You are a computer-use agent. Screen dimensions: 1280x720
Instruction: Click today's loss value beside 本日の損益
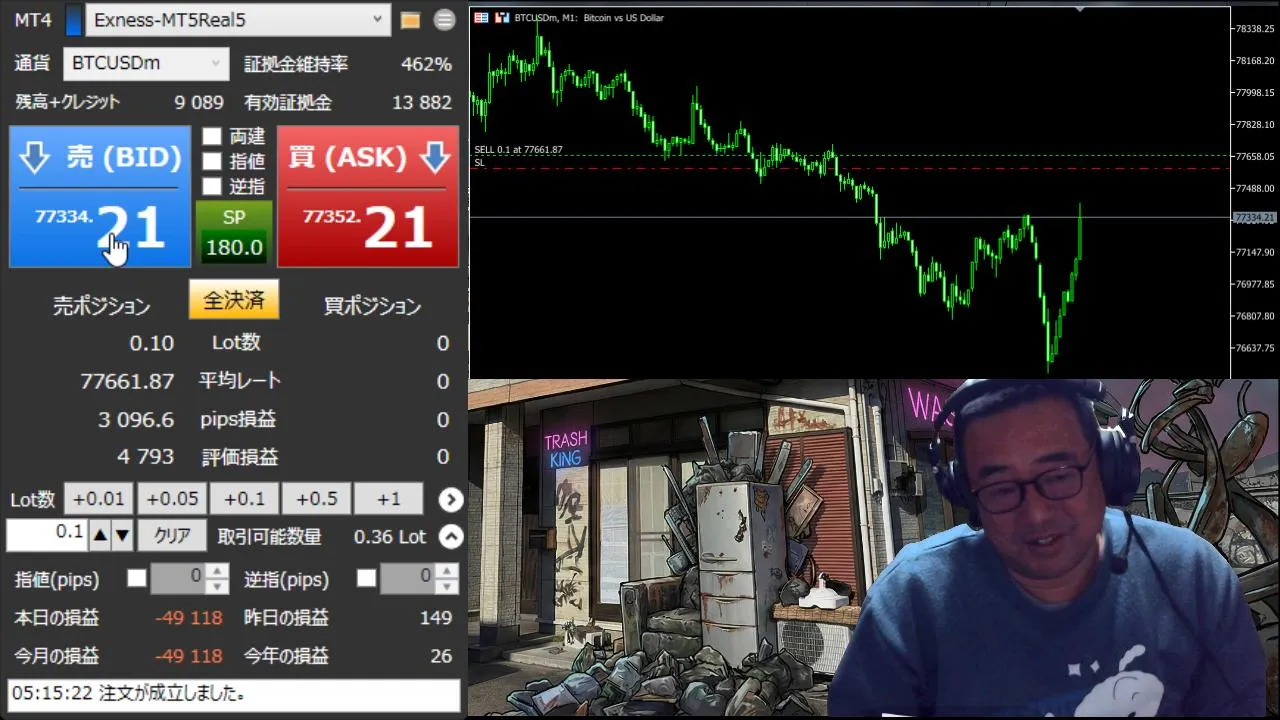tap(189, 618)
